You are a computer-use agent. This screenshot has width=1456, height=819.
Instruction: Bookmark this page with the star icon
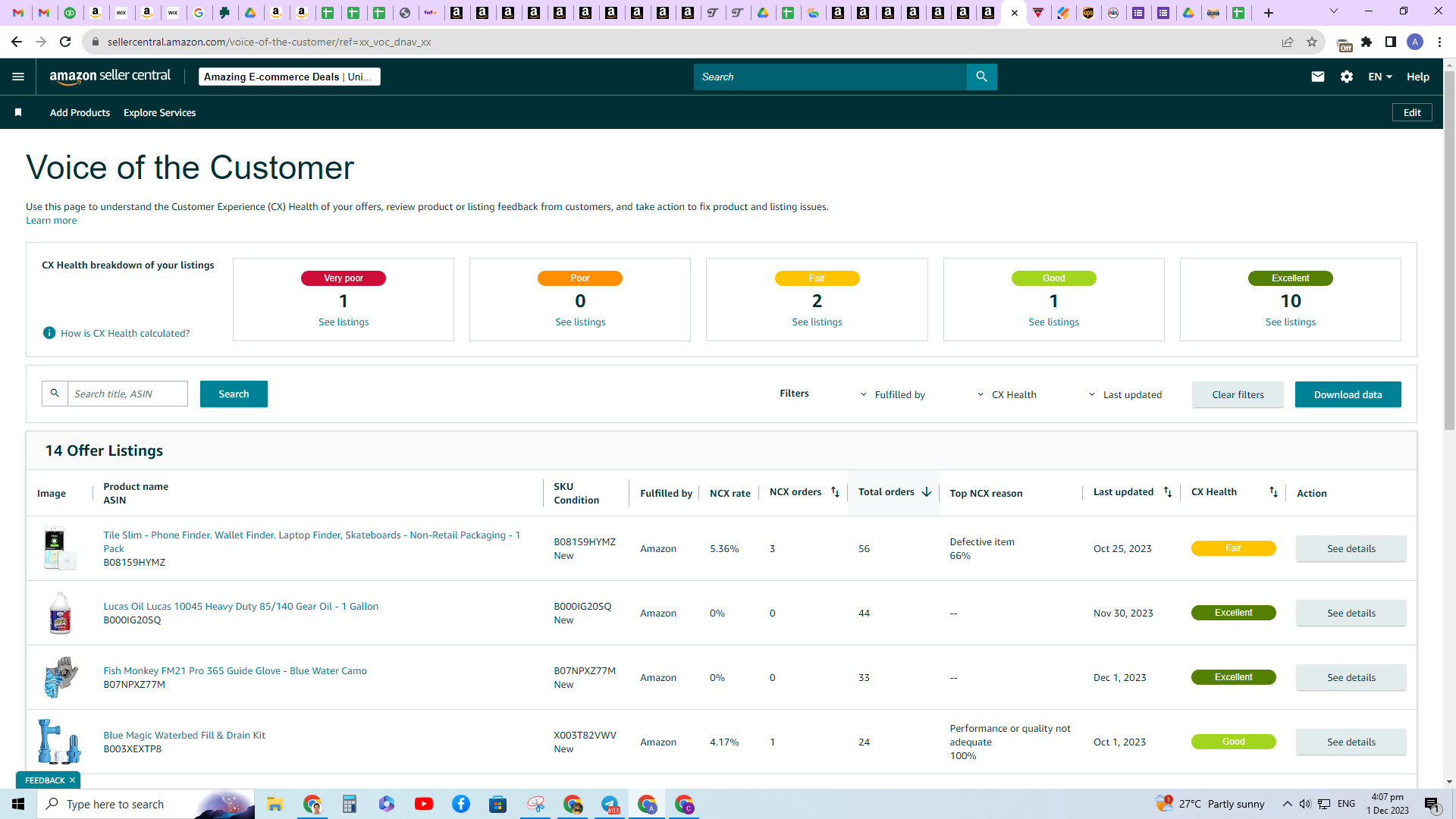click(x=1312, y=42)
